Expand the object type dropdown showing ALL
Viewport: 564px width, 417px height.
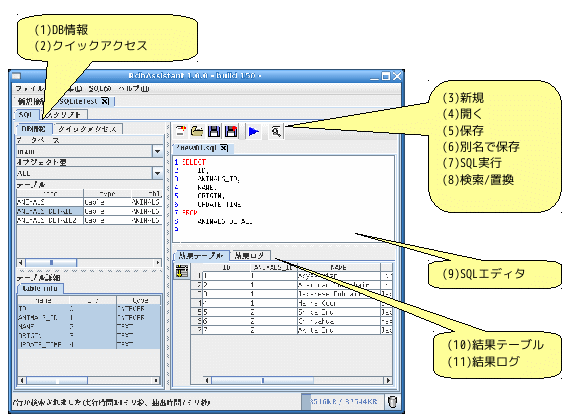tap(157, 173)
